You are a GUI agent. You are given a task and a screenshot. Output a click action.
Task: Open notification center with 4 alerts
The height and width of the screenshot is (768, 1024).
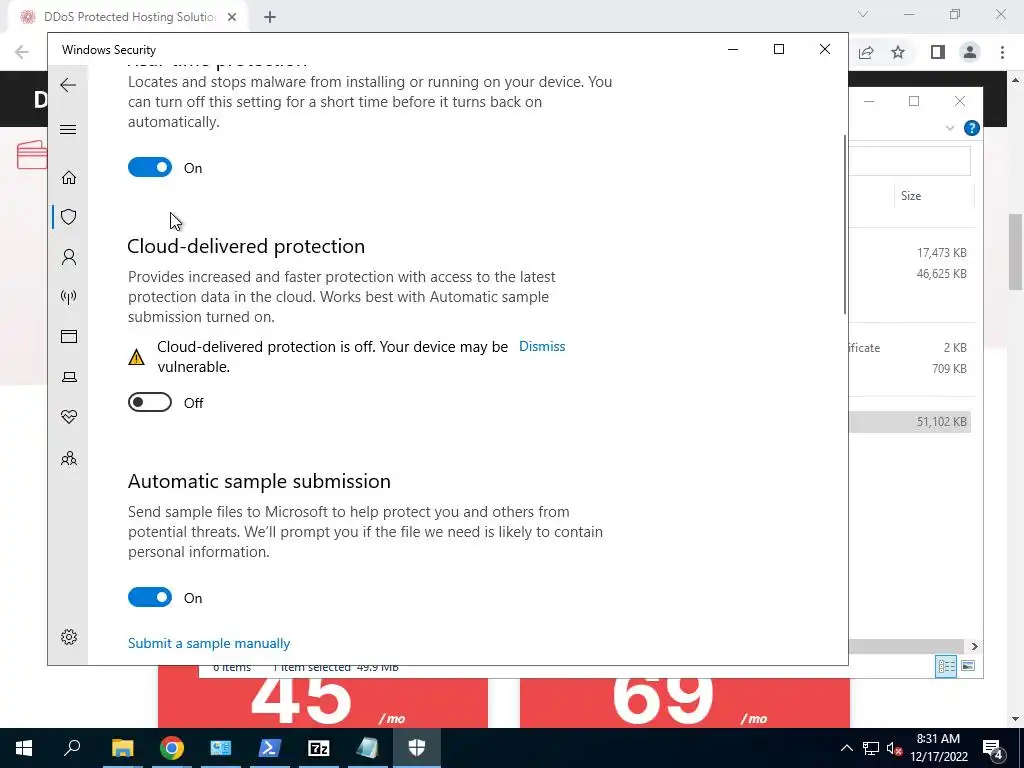993,748
